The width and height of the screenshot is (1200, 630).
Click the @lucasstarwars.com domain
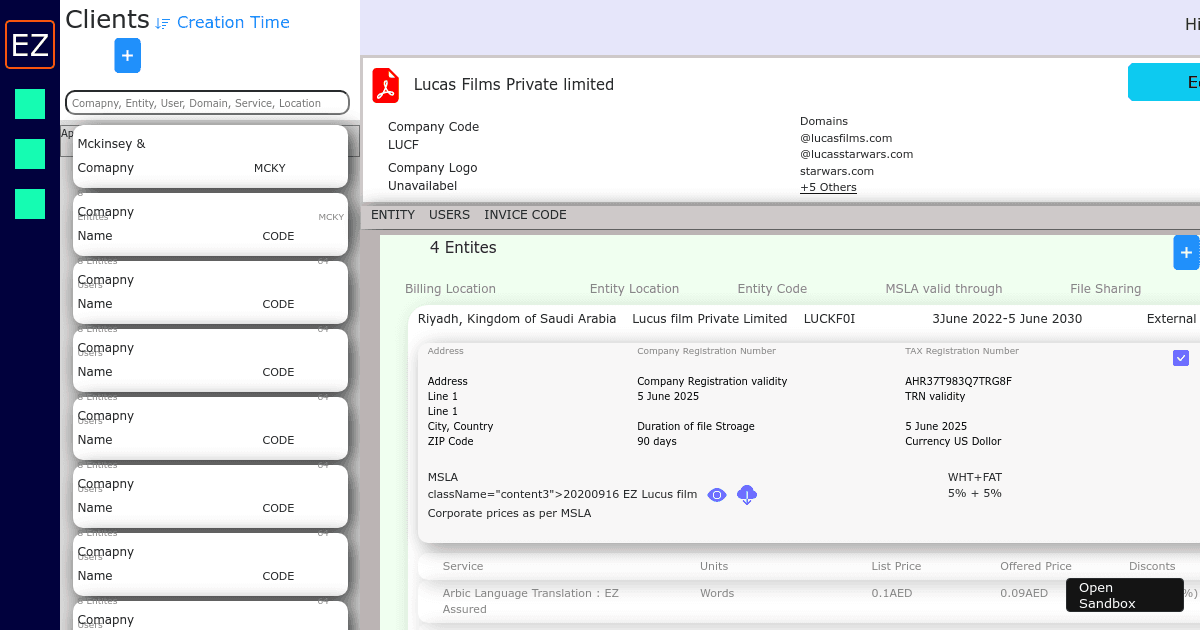[x=857, y=155]
